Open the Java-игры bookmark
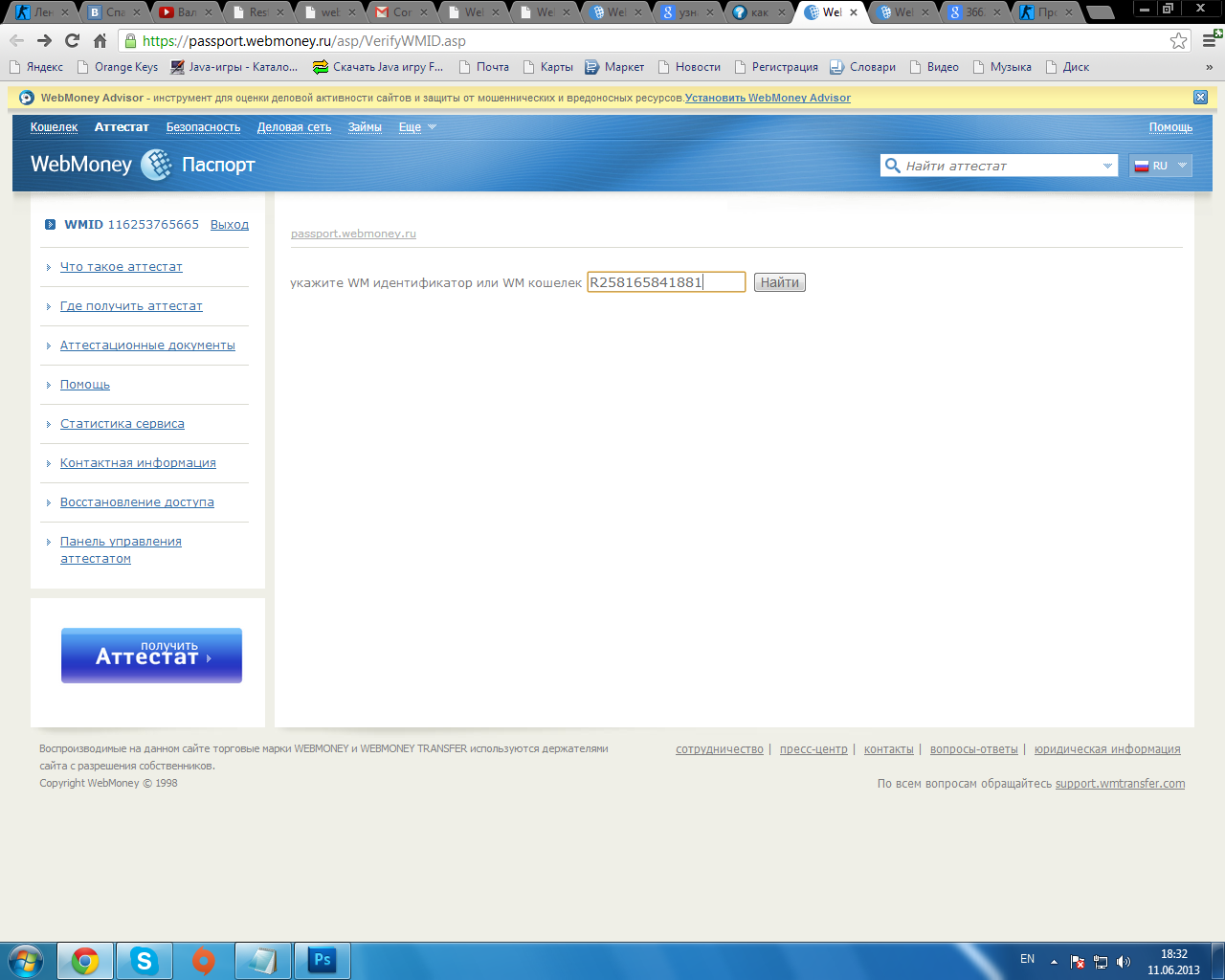 [234, 67]
